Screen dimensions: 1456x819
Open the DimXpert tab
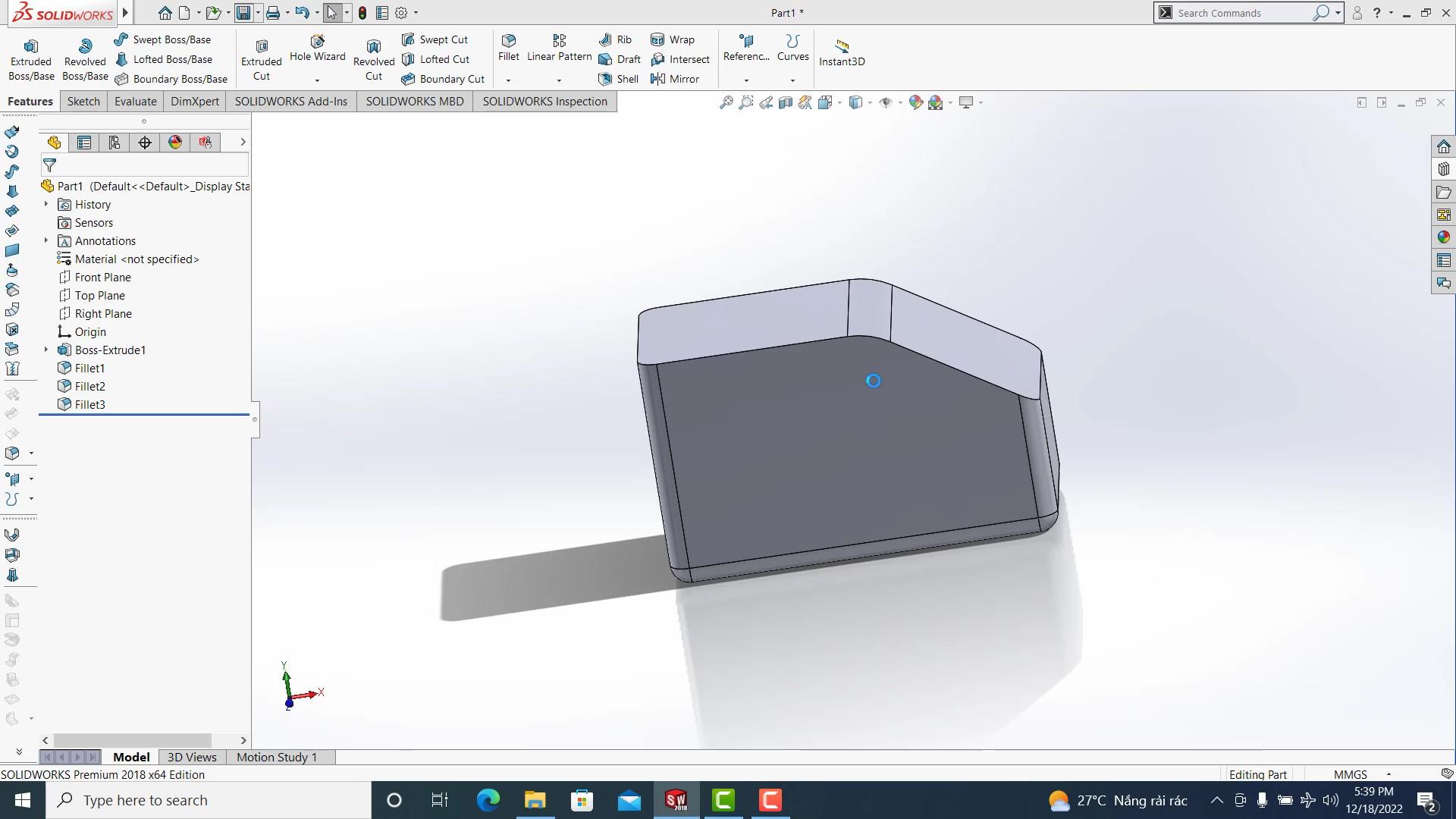195,102
